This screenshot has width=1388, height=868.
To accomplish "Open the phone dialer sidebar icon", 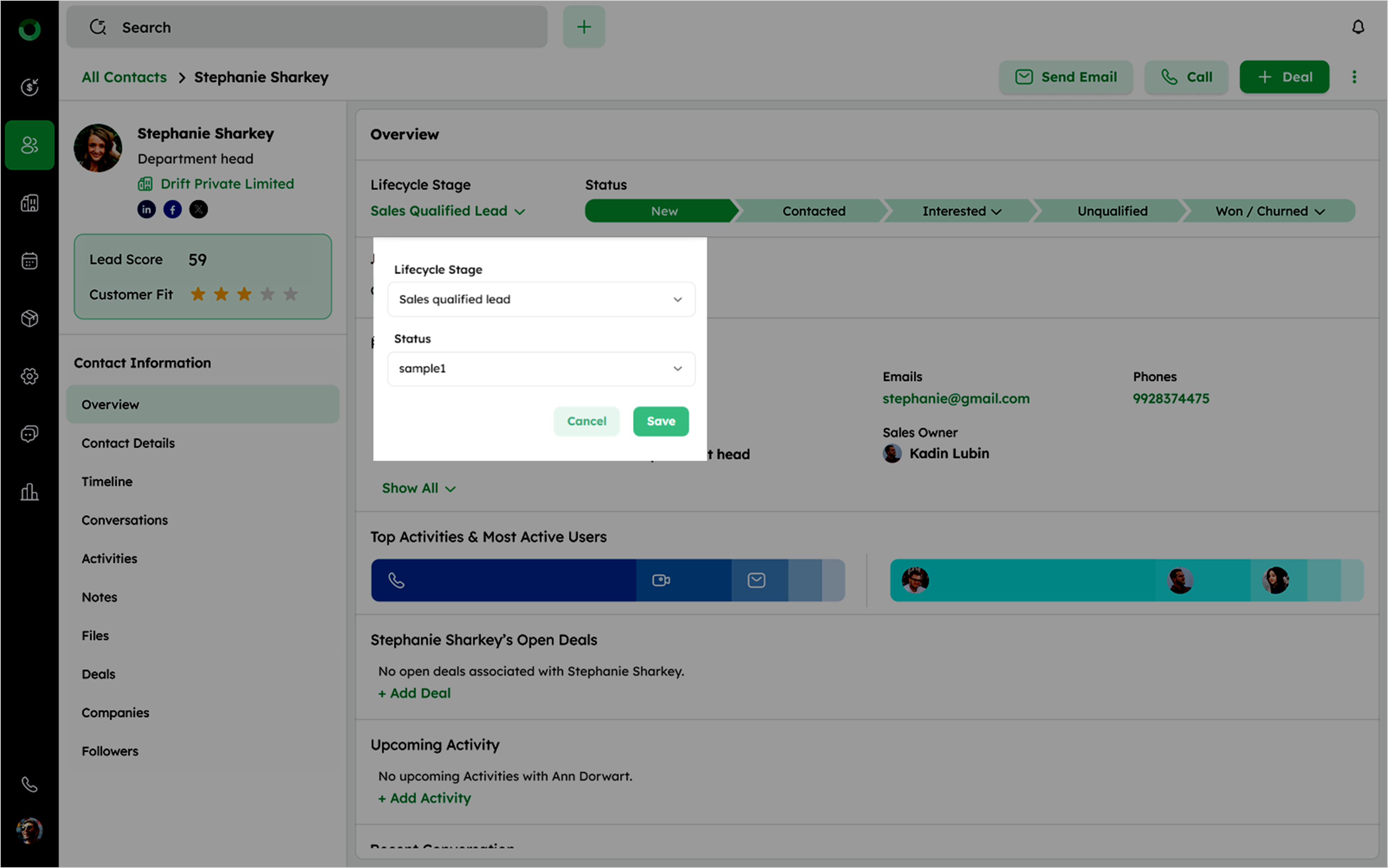I will (x=29, y=784).
